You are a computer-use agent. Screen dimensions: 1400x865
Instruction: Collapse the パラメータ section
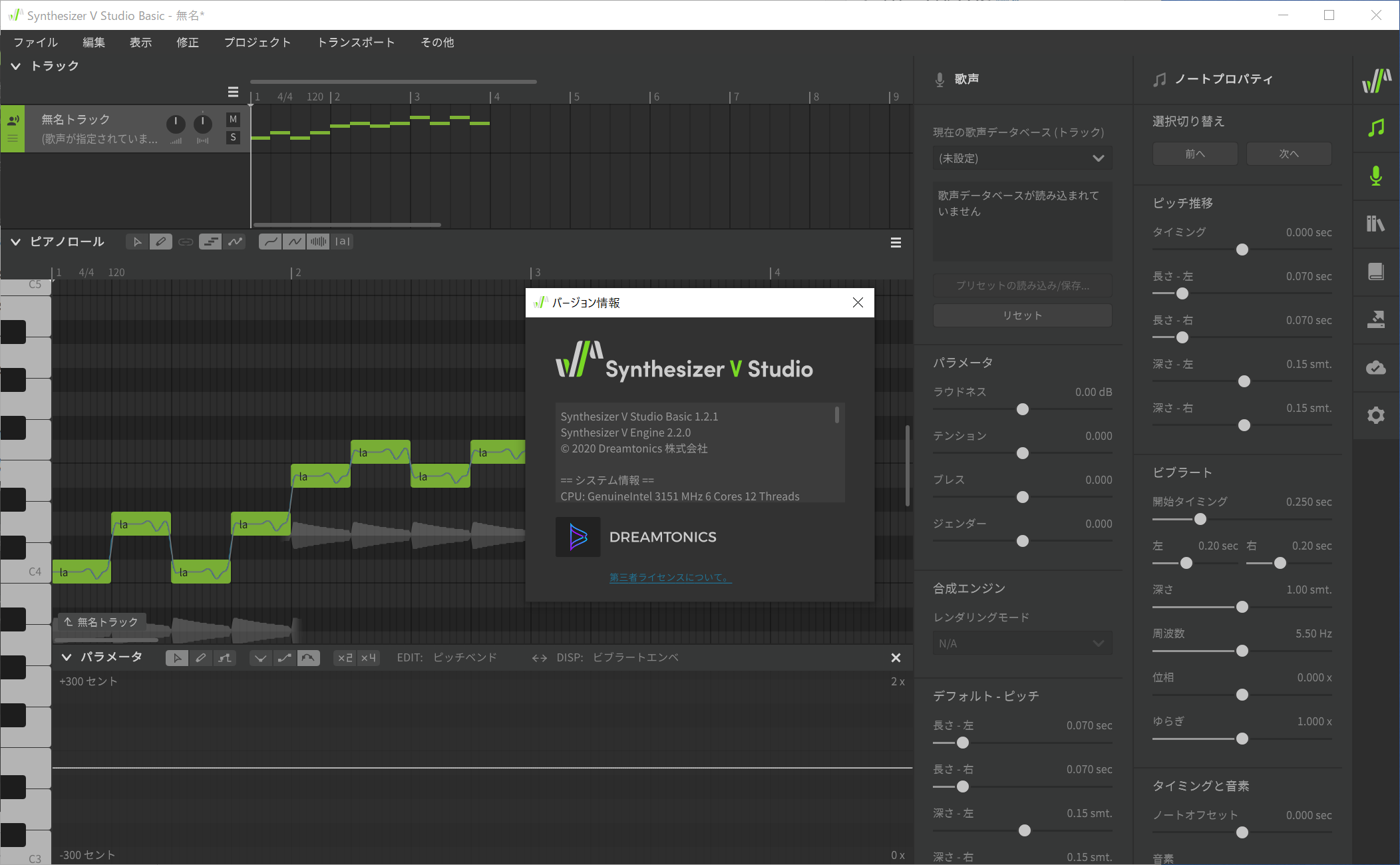tap(66, 657)
